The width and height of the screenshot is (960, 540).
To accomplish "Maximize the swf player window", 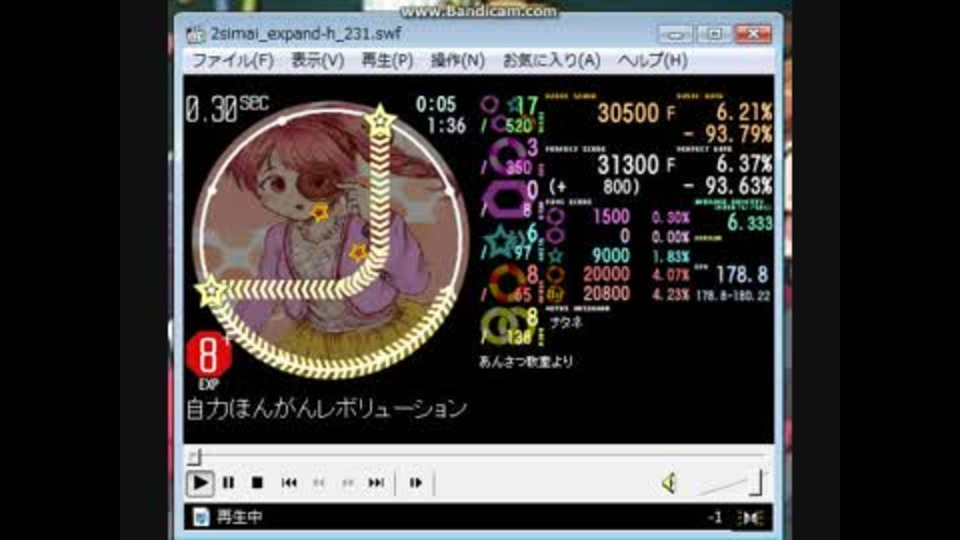I will coord(714,34).
